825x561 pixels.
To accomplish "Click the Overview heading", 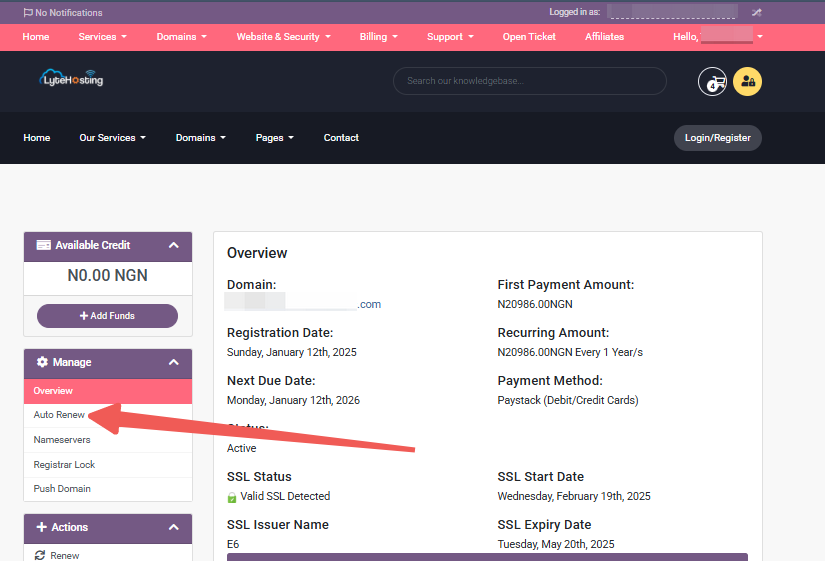I will [x=257, y=253].
